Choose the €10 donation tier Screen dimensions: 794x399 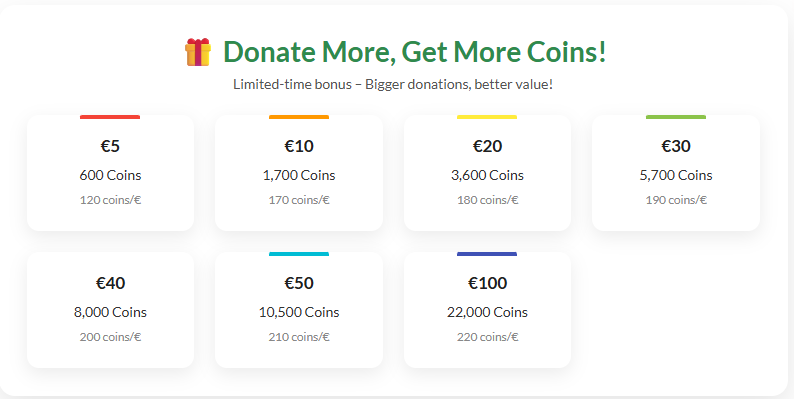coord(299,173)
